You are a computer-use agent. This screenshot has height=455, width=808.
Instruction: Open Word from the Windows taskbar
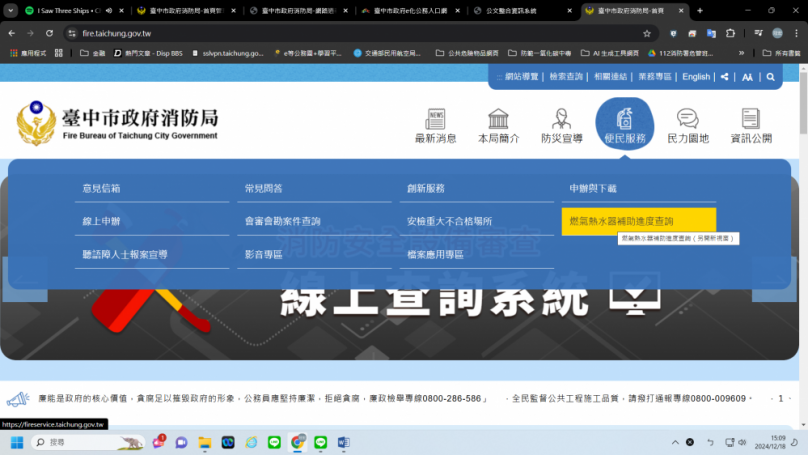coord(343,442)
